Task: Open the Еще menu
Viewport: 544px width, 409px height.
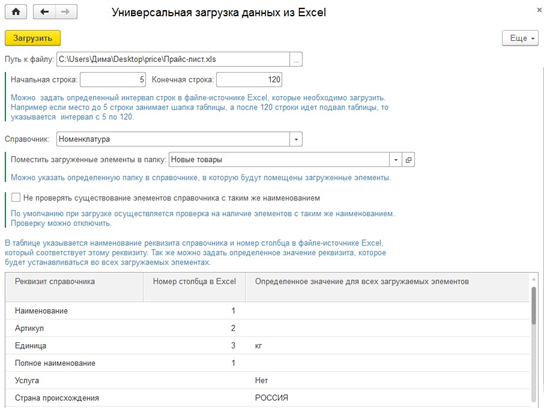Action: pos(520,38)
